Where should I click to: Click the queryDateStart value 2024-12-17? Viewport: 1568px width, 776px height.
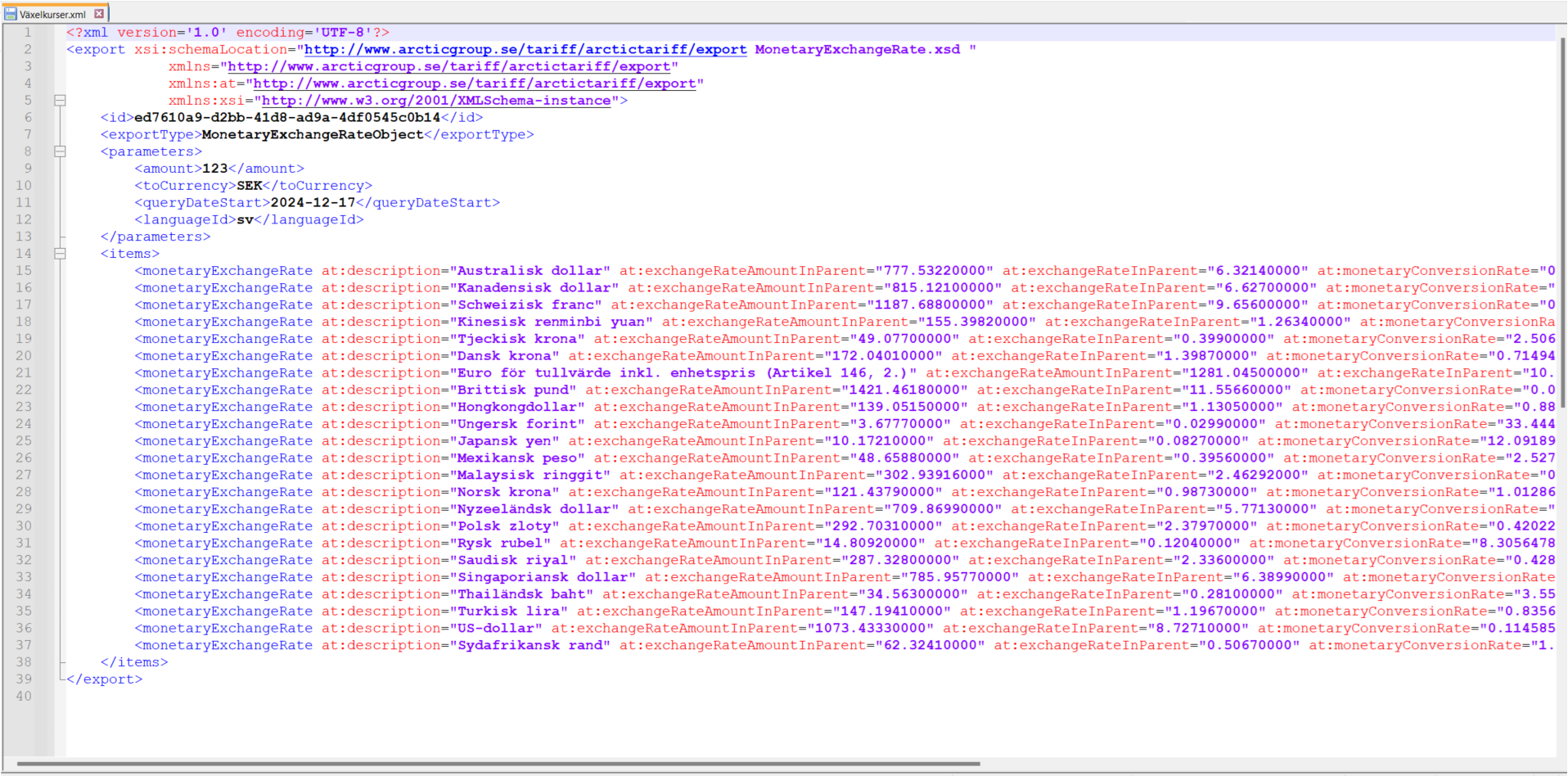[x=313, y=203]
